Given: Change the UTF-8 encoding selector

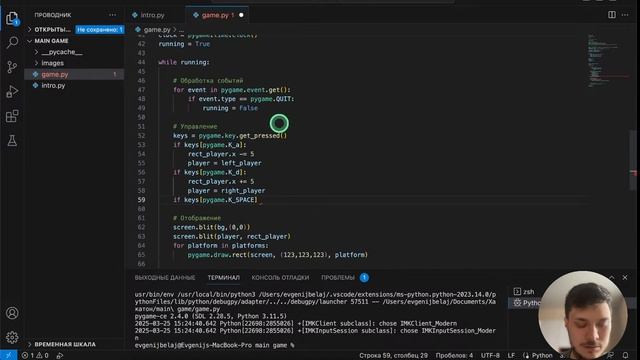Looking at the screenshot, I should tap(490, 356).
